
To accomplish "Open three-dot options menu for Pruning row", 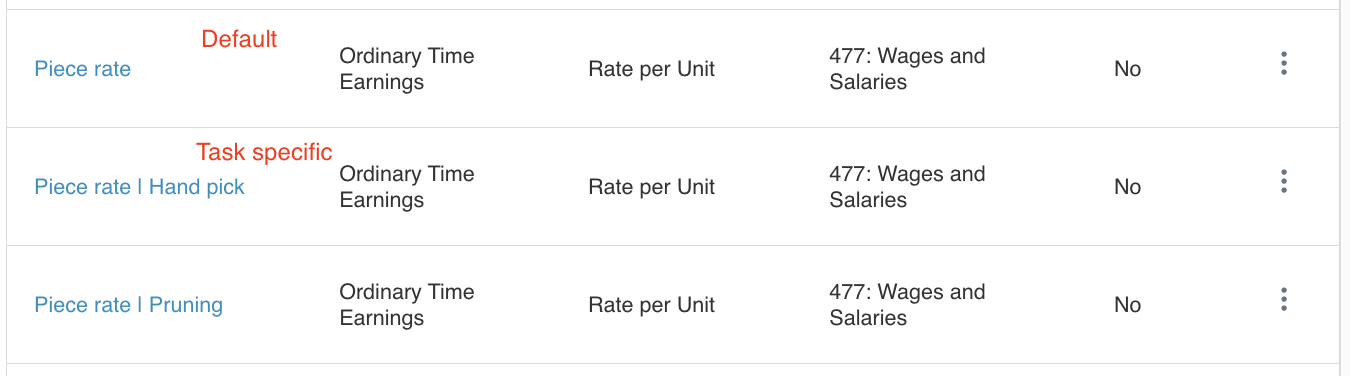I will coord(1284,300).
